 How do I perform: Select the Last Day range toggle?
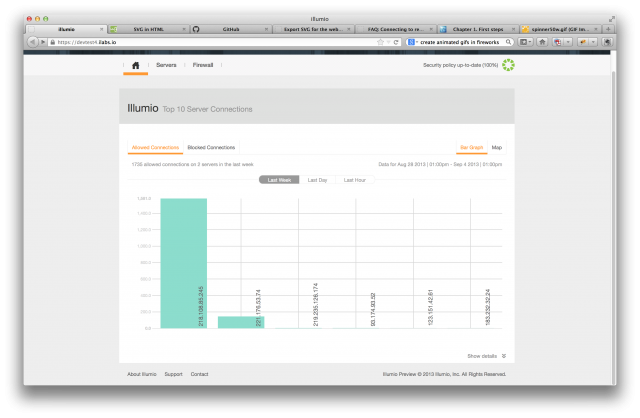point(317,180)
